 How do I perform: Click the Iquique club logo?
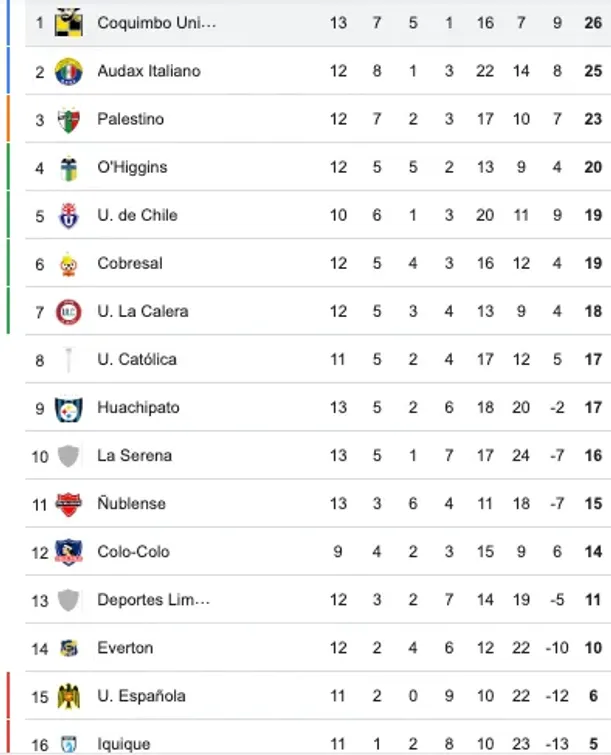click(68, 743)
